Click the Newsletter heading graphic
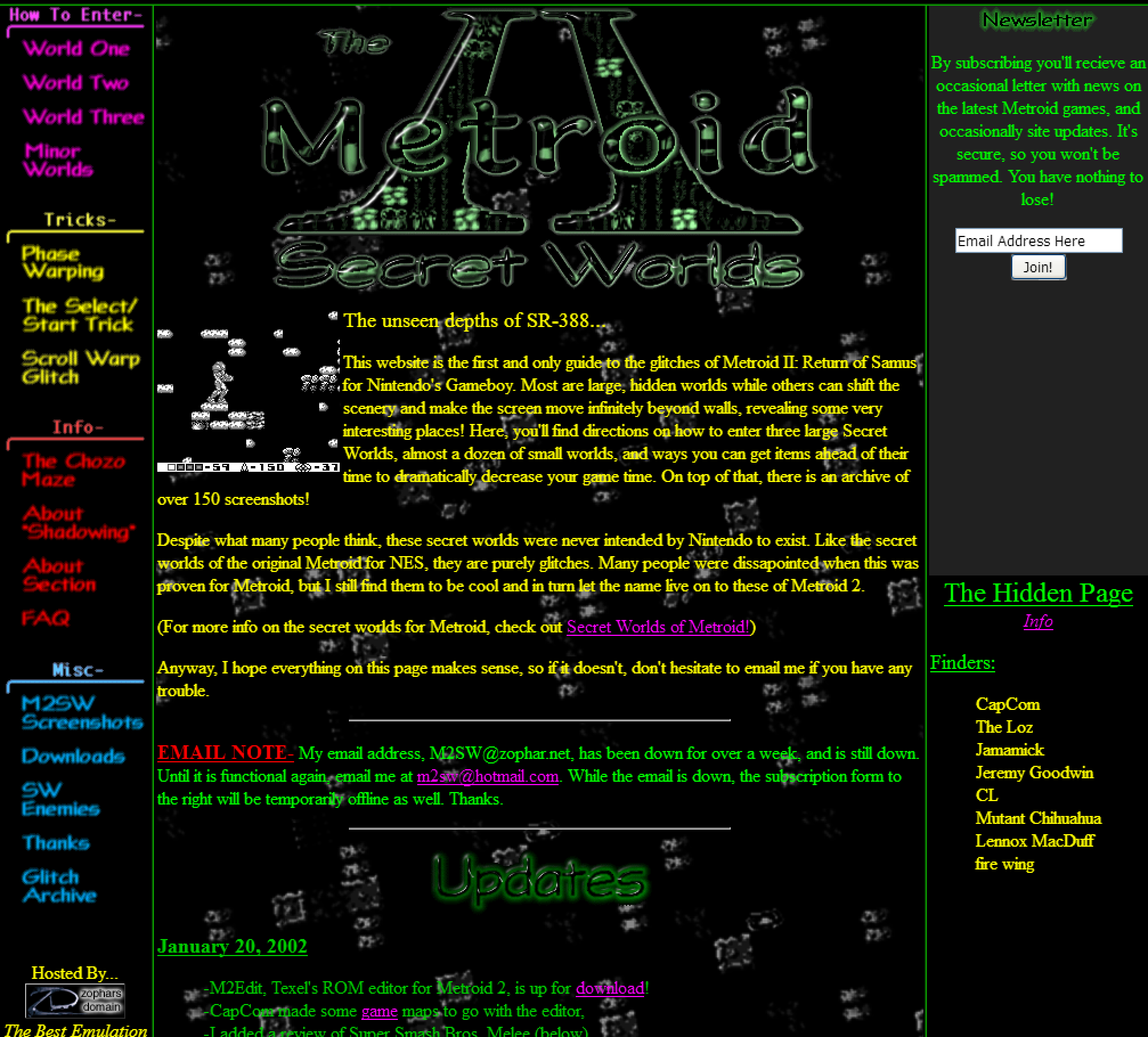The image size is (1148, 1037). coord(1037,20)
